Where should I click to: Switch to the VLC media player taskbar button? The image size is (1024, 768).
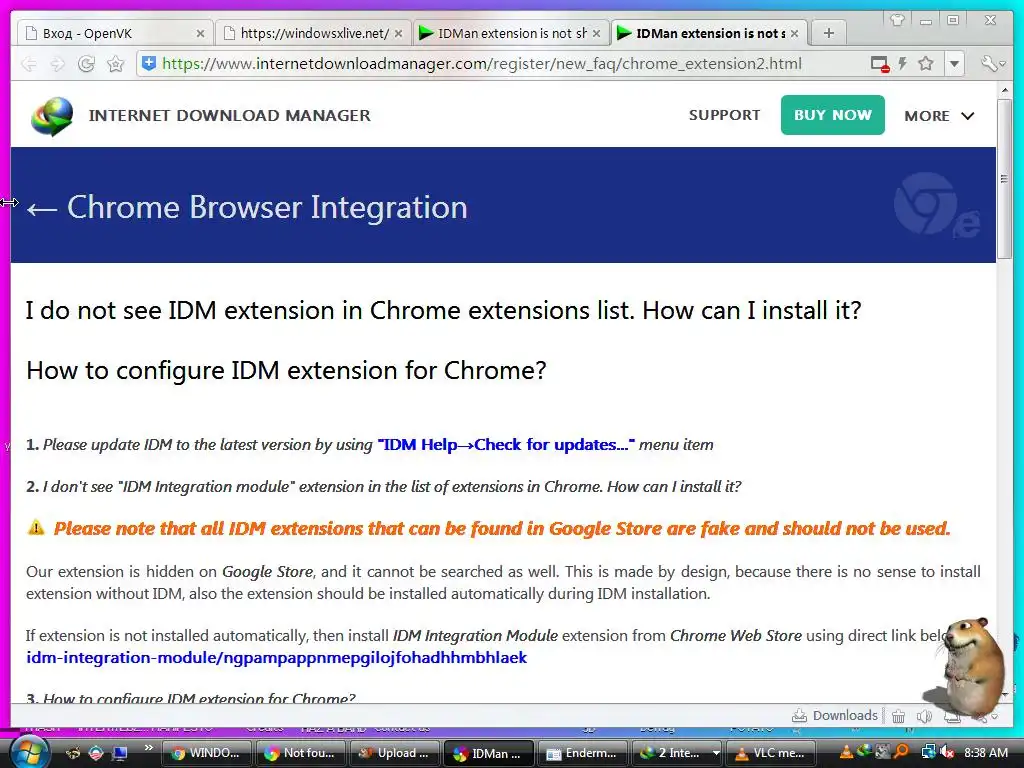(771, 753)
